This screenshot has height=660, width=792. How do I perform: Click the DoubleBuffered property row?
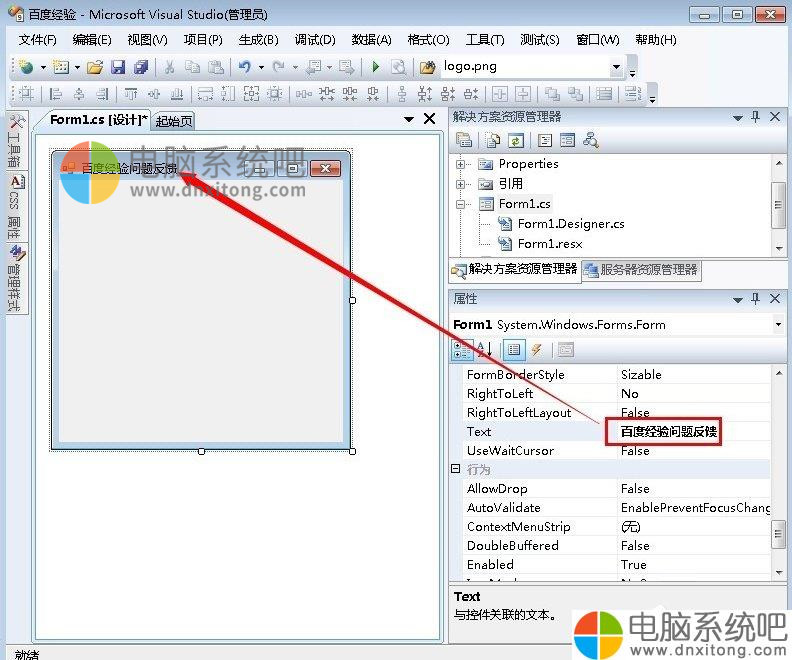click(617, 545)
